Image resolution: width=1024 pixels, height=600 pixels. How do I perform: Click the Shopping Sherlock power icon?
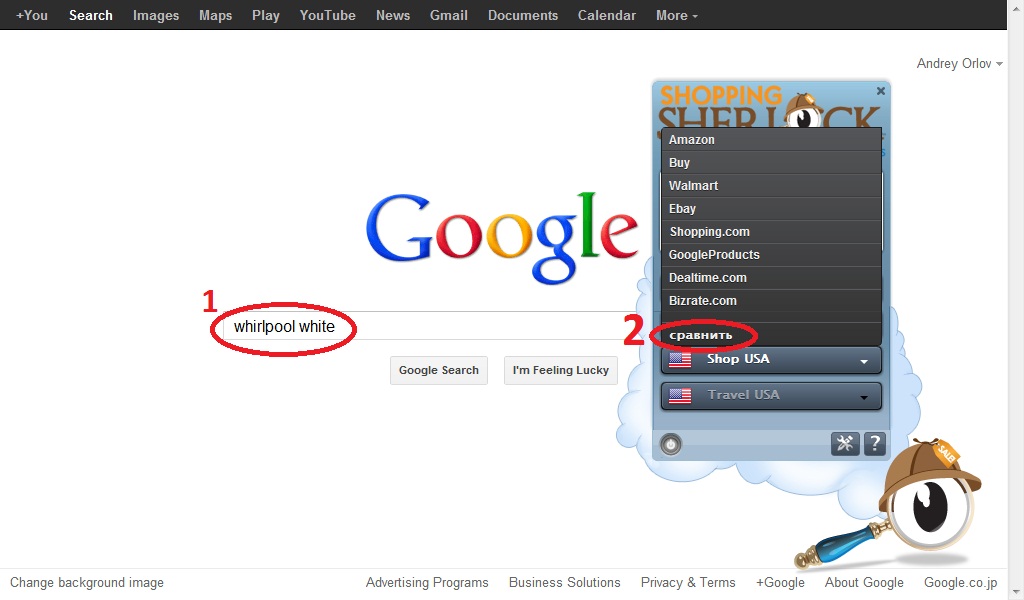click(671, 445)
